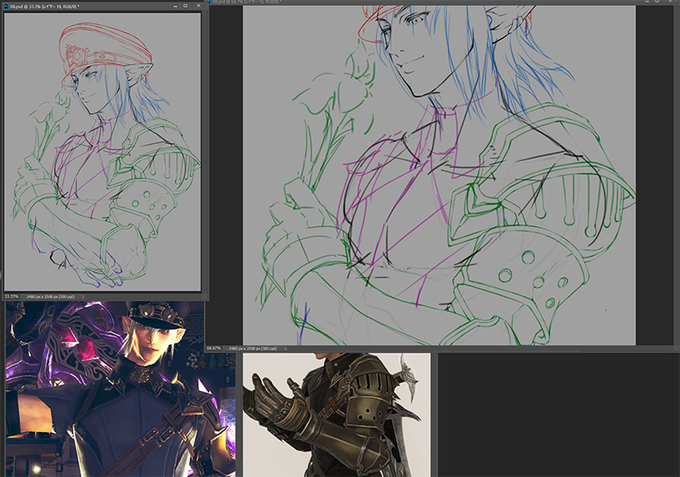680x477 pixels.
Task: Expand status bar arrow in the 66.67% window
Action: [285, 348]
